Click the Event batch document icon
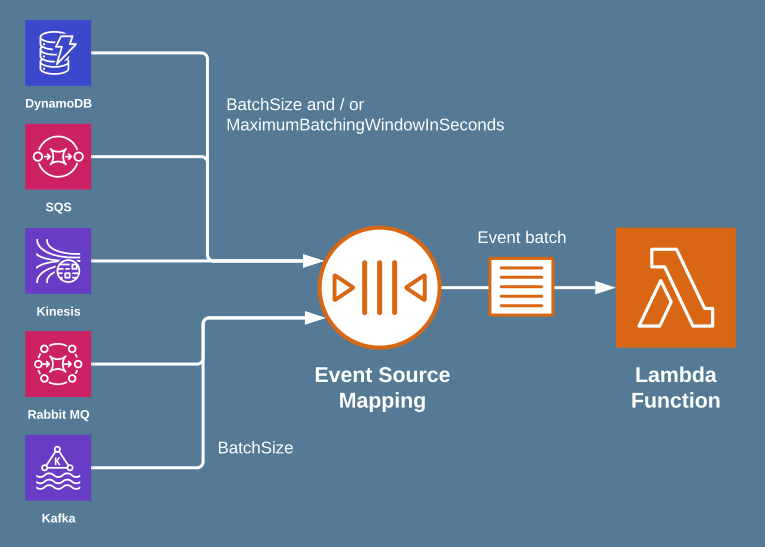 pos(521,287)
